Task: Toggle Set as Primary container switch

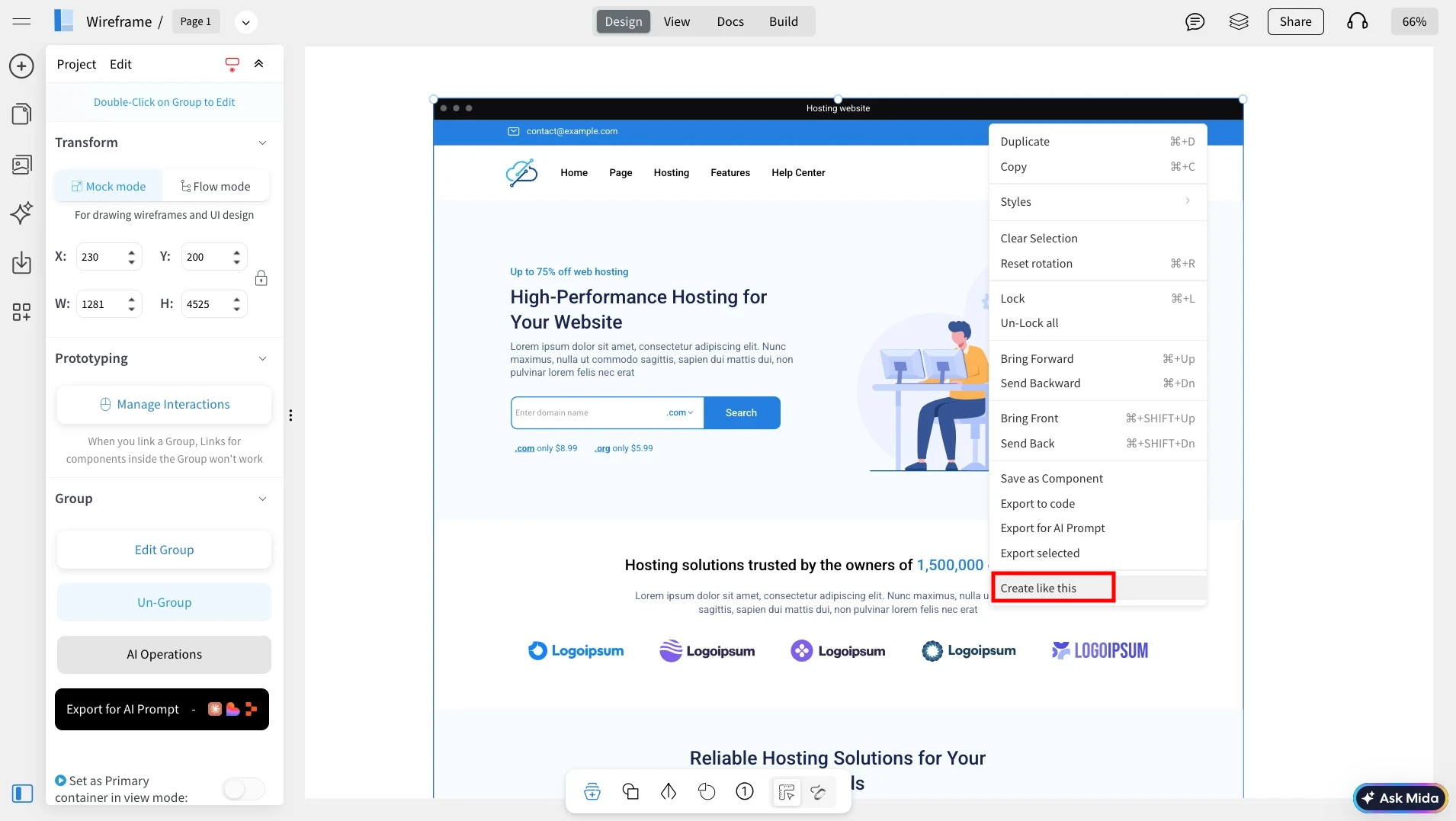Action: click(x=243, y=789)
